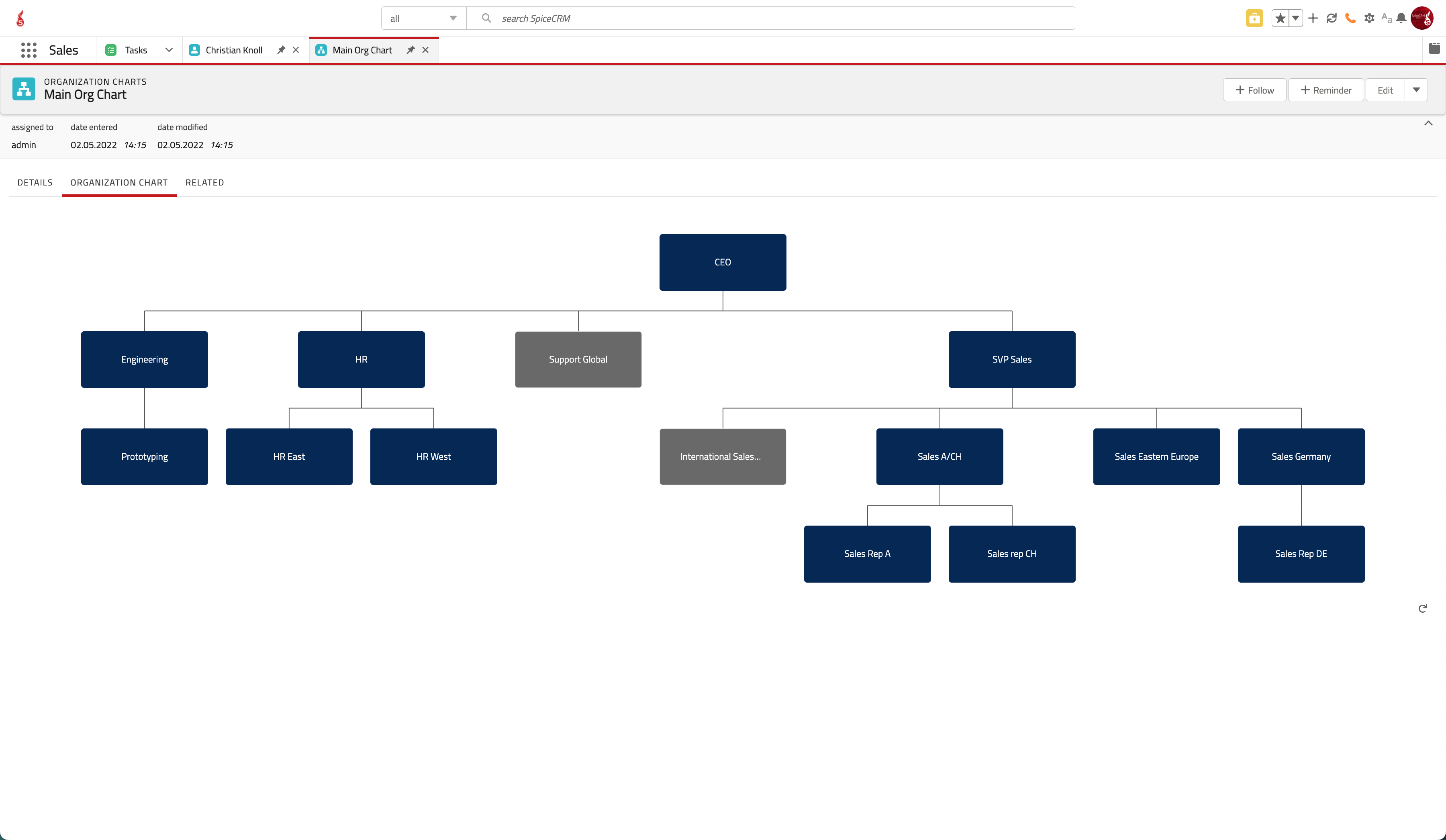Open the notifications bell icon
1446x840 pixels.
(x=1401, y=18)
